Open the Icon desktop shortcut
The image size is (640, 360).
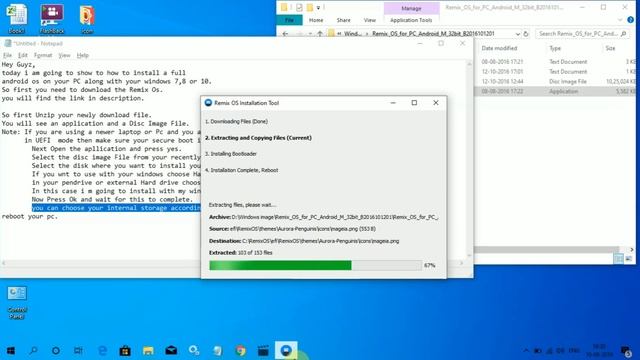[87, 18]
